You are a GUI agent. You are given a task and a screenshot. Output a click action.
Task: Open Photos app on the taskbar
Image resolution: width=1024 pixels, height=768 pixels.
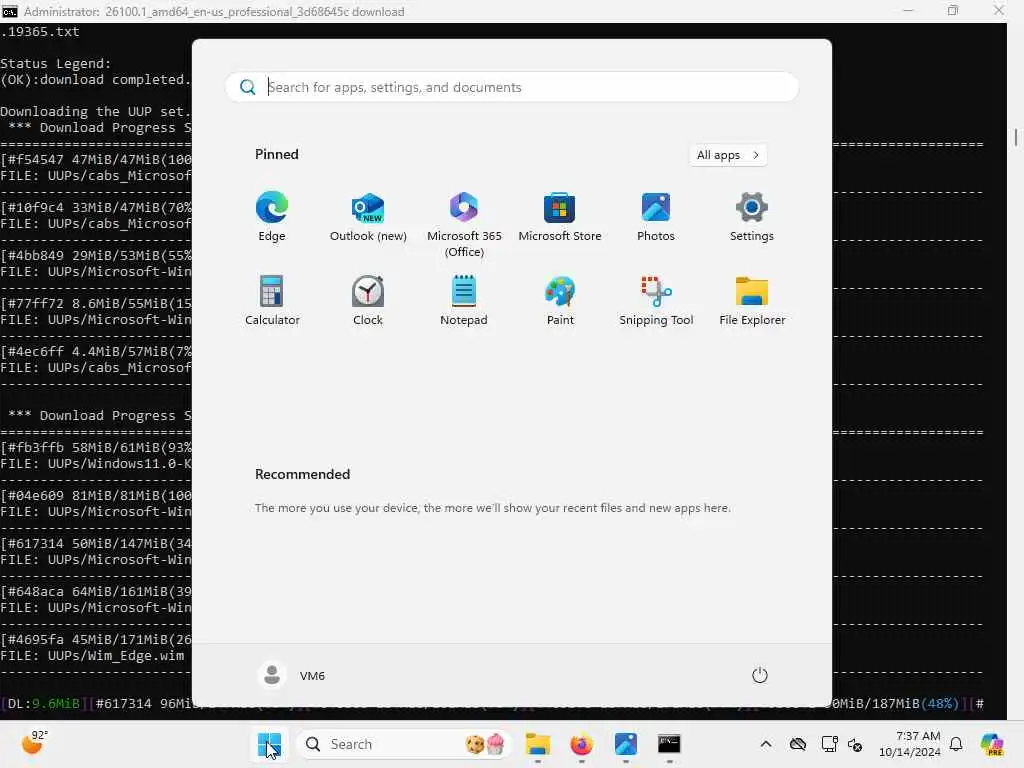(x=626, y=744)
